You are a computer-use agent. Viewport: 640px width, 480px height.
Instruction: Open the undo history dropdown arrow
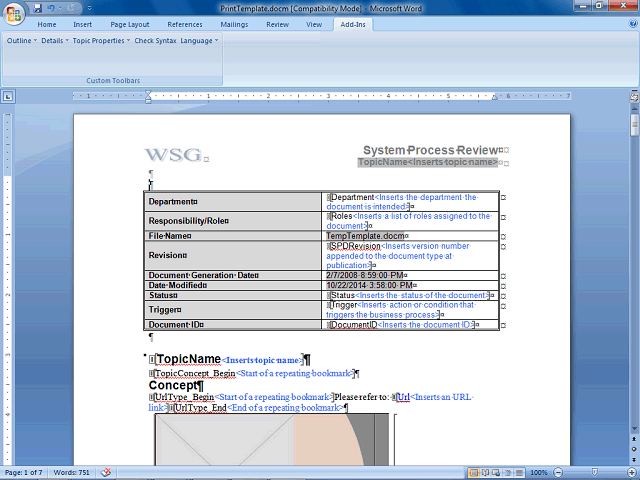(60, 8)
